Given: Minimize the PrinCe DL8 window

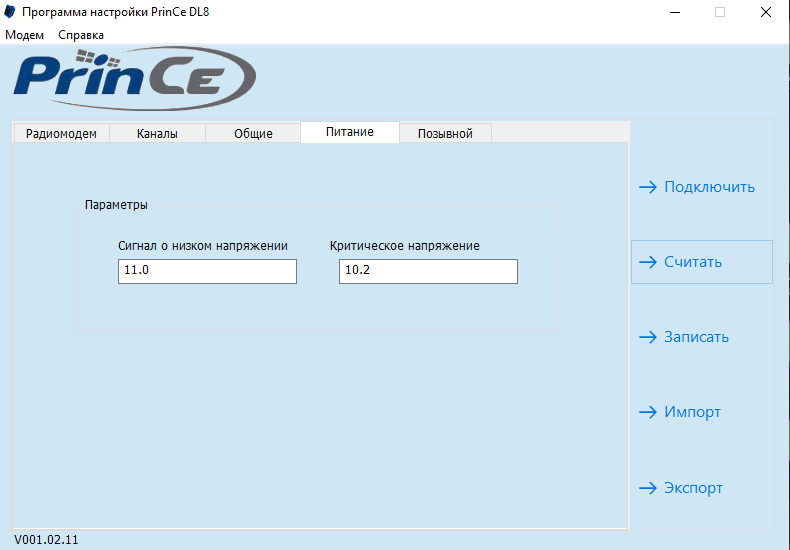Looking at the screenshot, I should pos(675,12).
